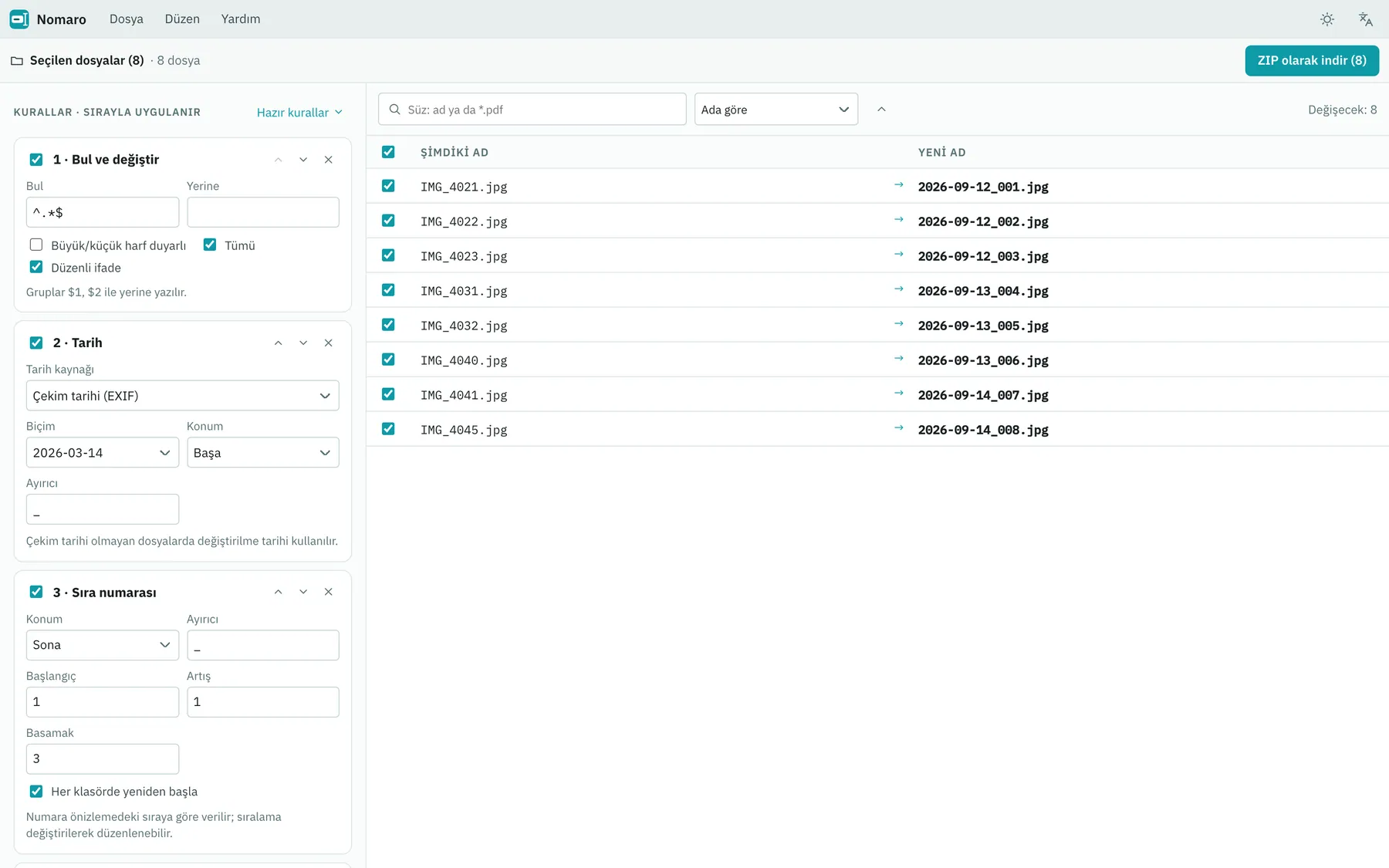
Task: Remove the 'Tarih' rule
Action: [329, 343]
